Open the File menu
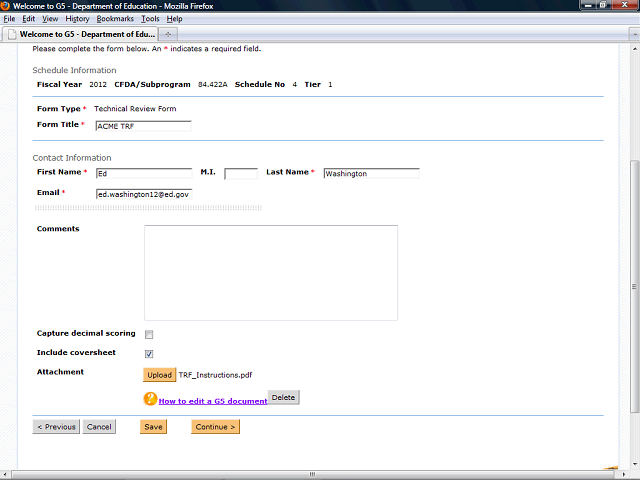Image resolution: width=640 pixels, height=480 pixels. (9, 19)
